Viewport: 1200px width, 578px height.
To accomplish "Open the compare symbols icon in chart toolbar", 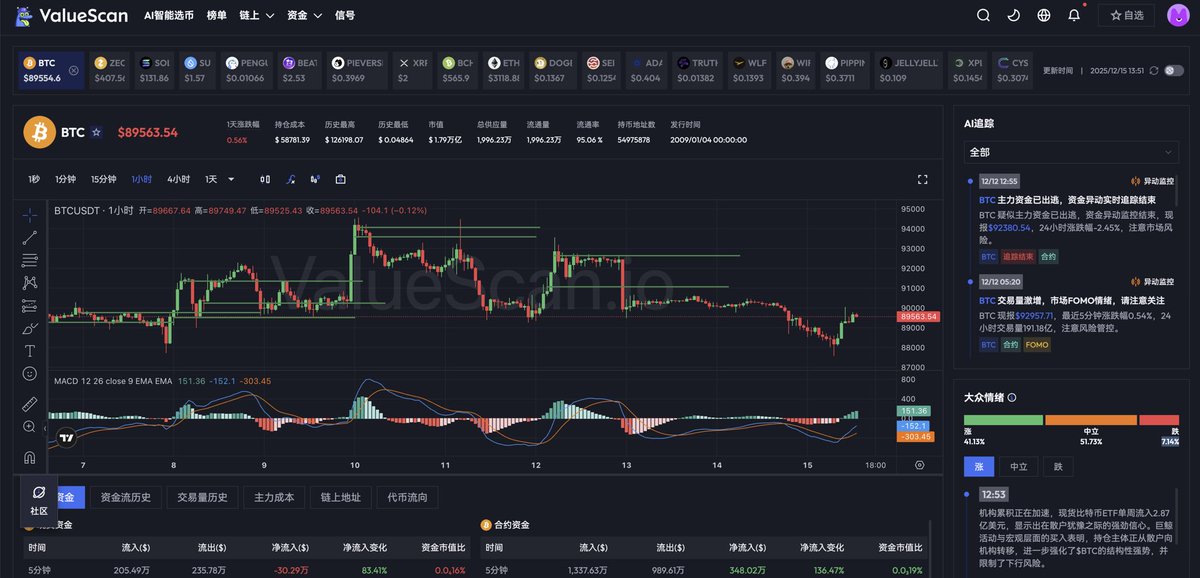I will point(315,179).
